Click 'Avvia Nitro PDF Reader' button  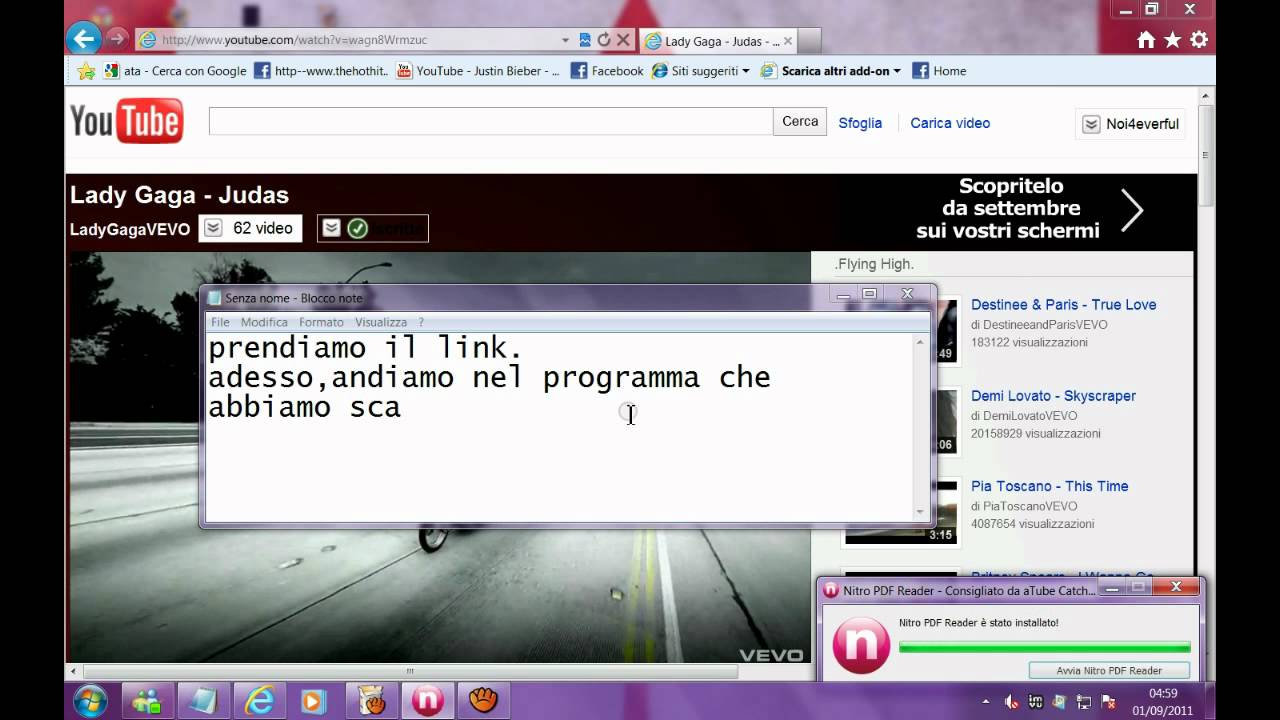tap(1109, 671)
